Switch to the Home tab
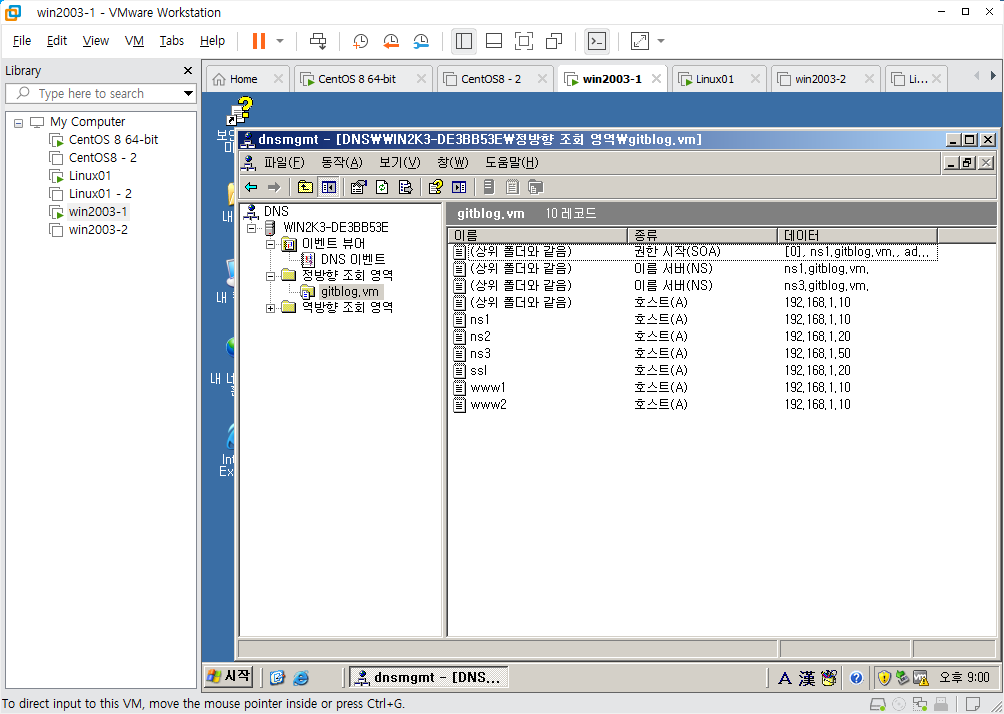Viewport: 1004px width, 714px height. [x=243, y=79]
